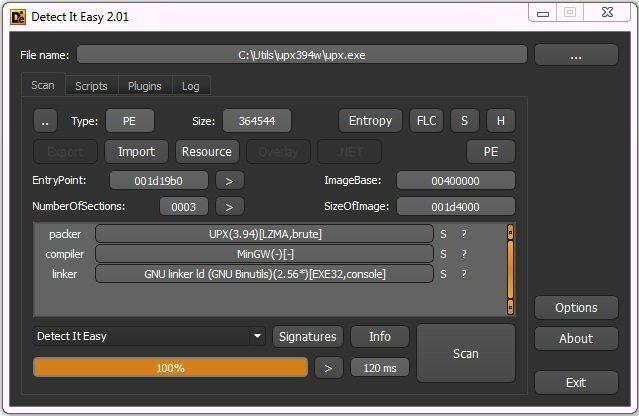Open the Import table
The height and width of the screenshot is (416, 639).
pyautogui.click(x=137, y=152)
